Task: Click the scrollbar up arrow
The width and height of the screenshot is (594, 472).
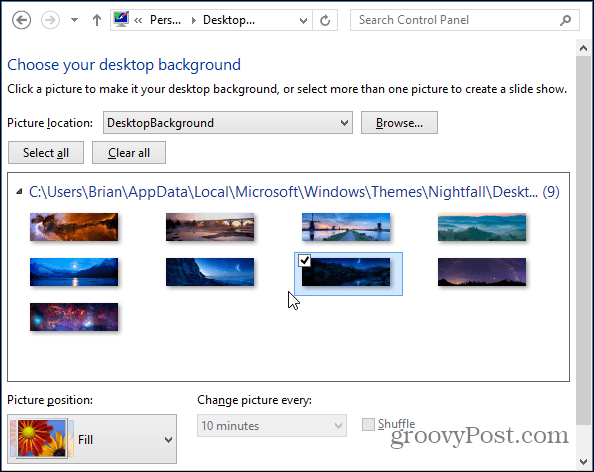Action: click(584, 48)
